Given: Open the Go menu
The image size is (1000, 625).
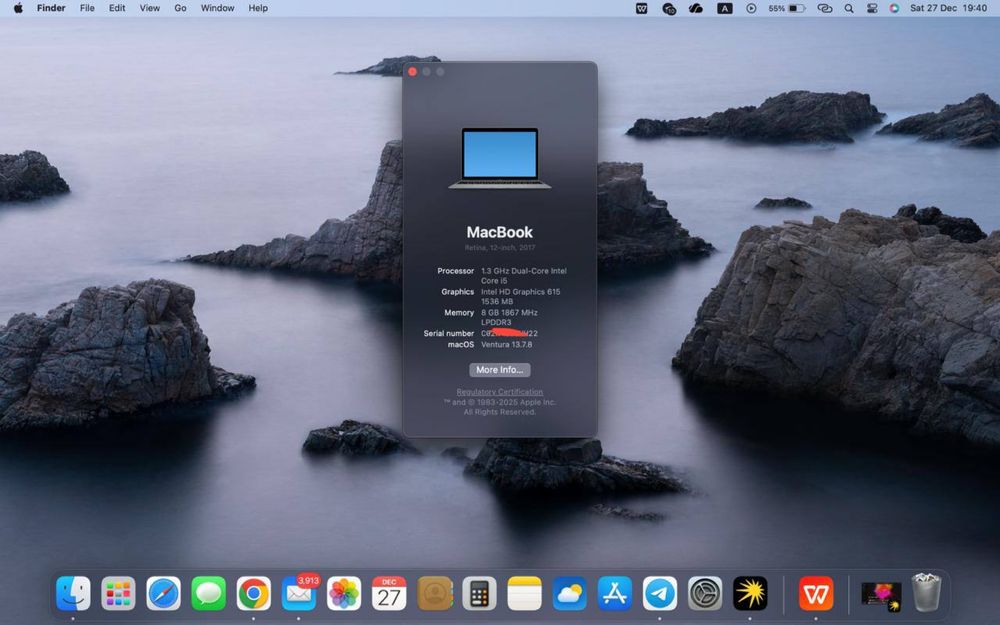Looking at the screenshot, I should click(x=180, y=8).
